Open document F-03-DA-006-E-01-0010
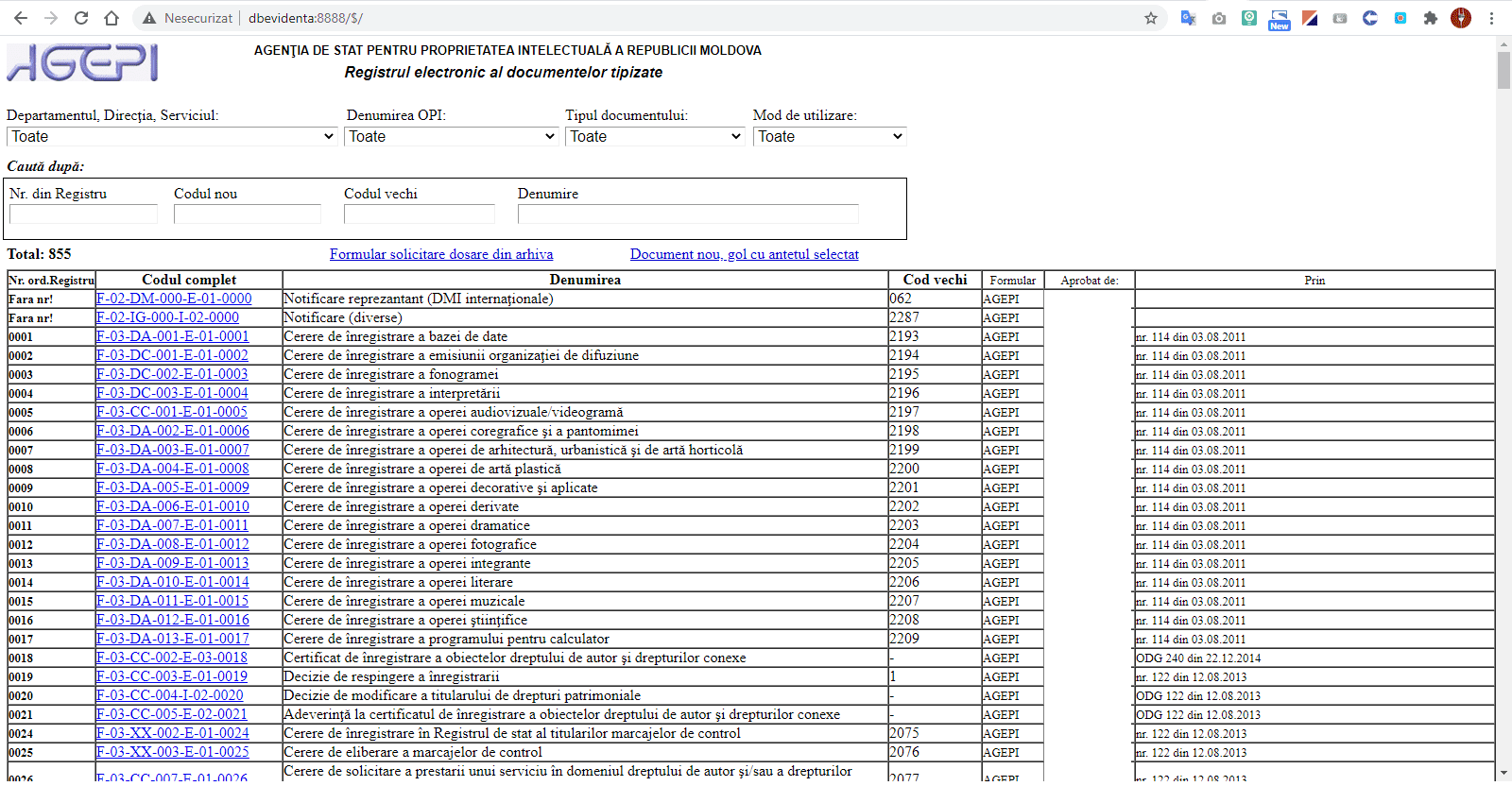The height and width of the screenshot is (786, 1512). (x=173, y=506)
